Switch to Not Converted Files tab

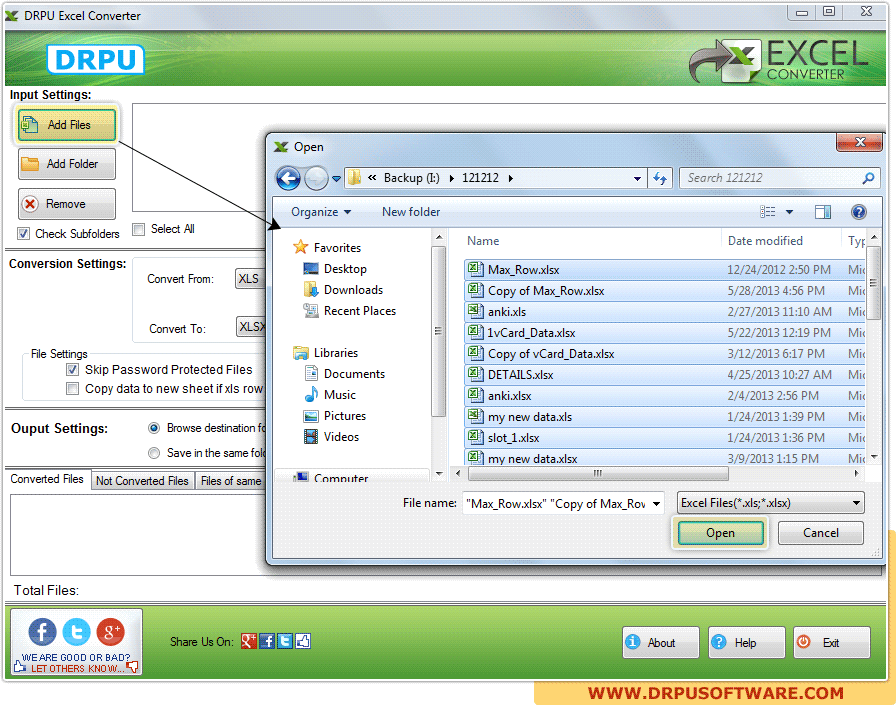(142, 481)
